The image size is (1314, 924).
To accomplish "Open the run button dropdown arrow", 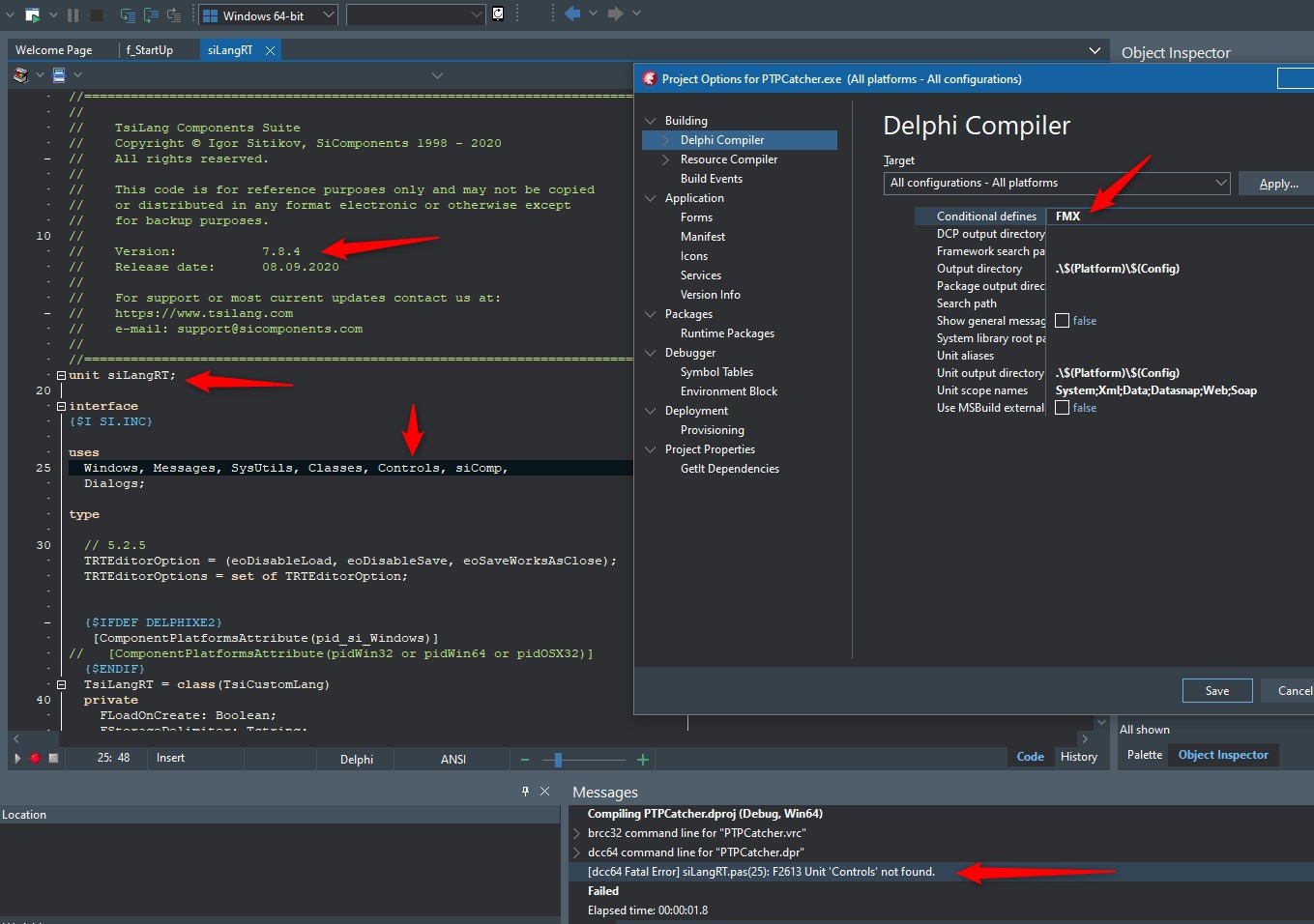I will [53, 14].
